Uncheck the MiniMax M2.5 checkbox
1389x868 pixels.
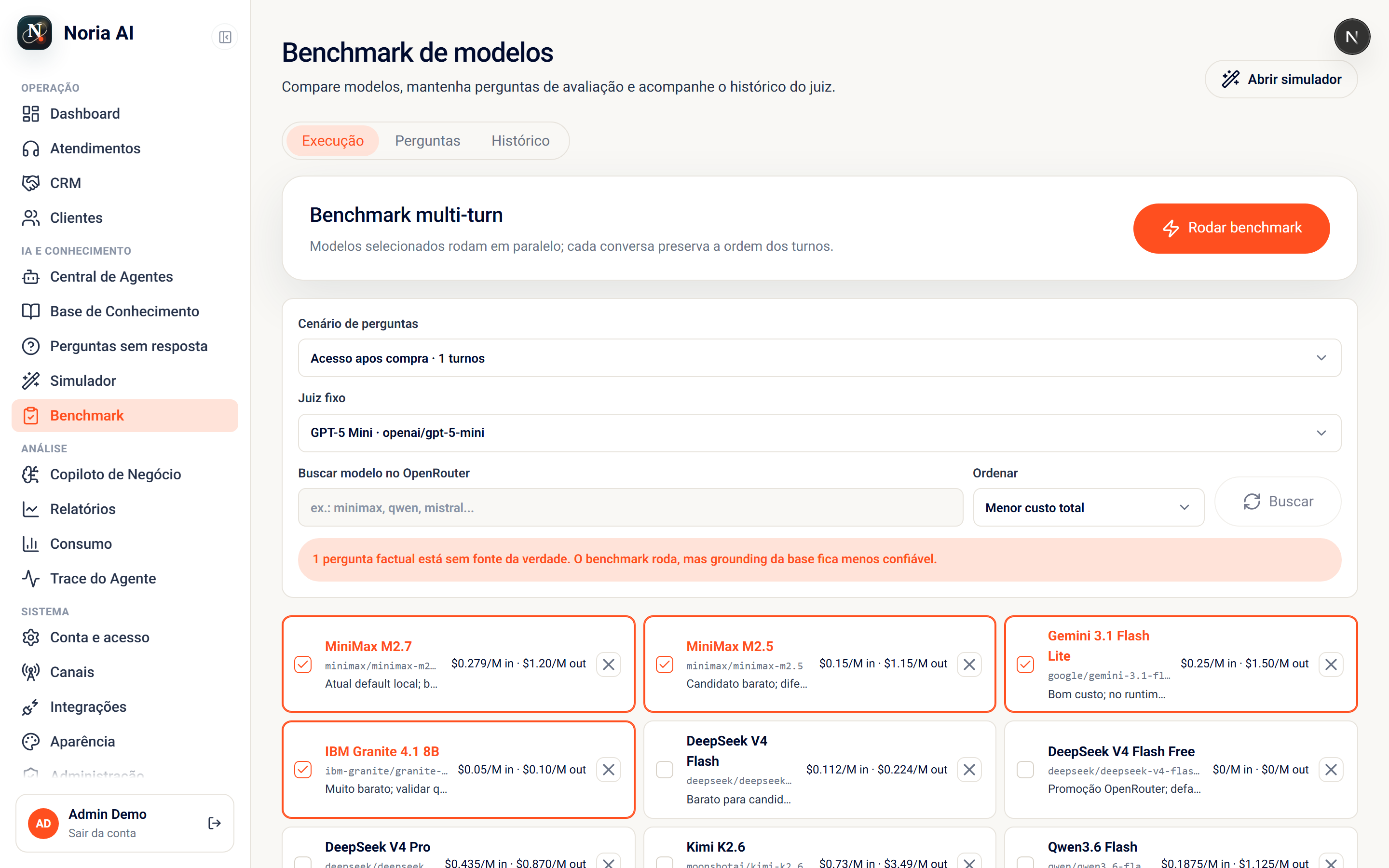tap(665, 664)
